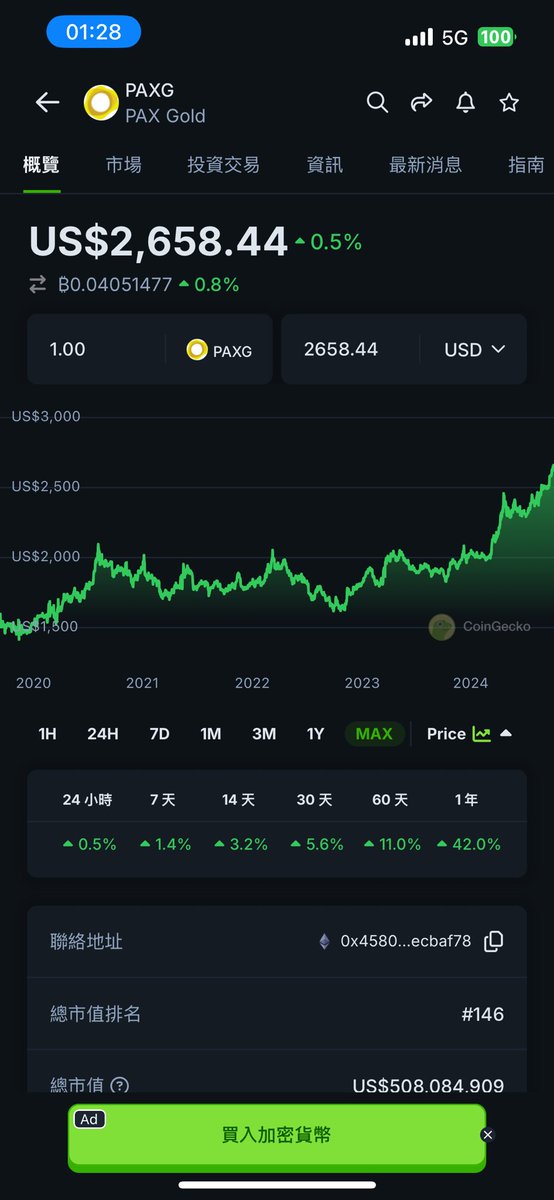Screen dimensions: 554x1200
Task: Tap contract address 0x4580...ecbaf78
Action: pyautogui.click(x=405, y=941)
